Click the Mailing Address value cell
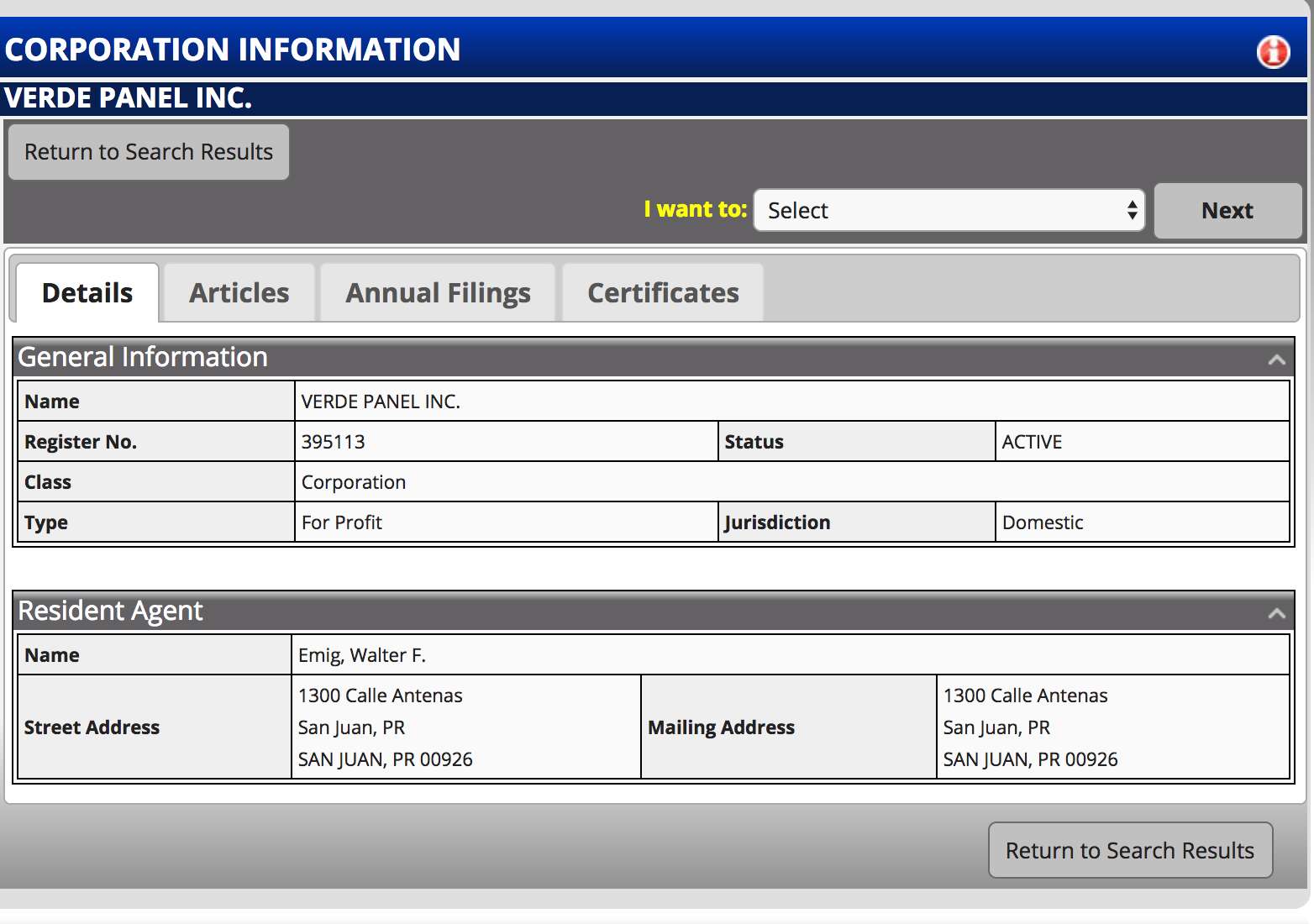Viewport: 1314px width, 924px height. 1030,727
